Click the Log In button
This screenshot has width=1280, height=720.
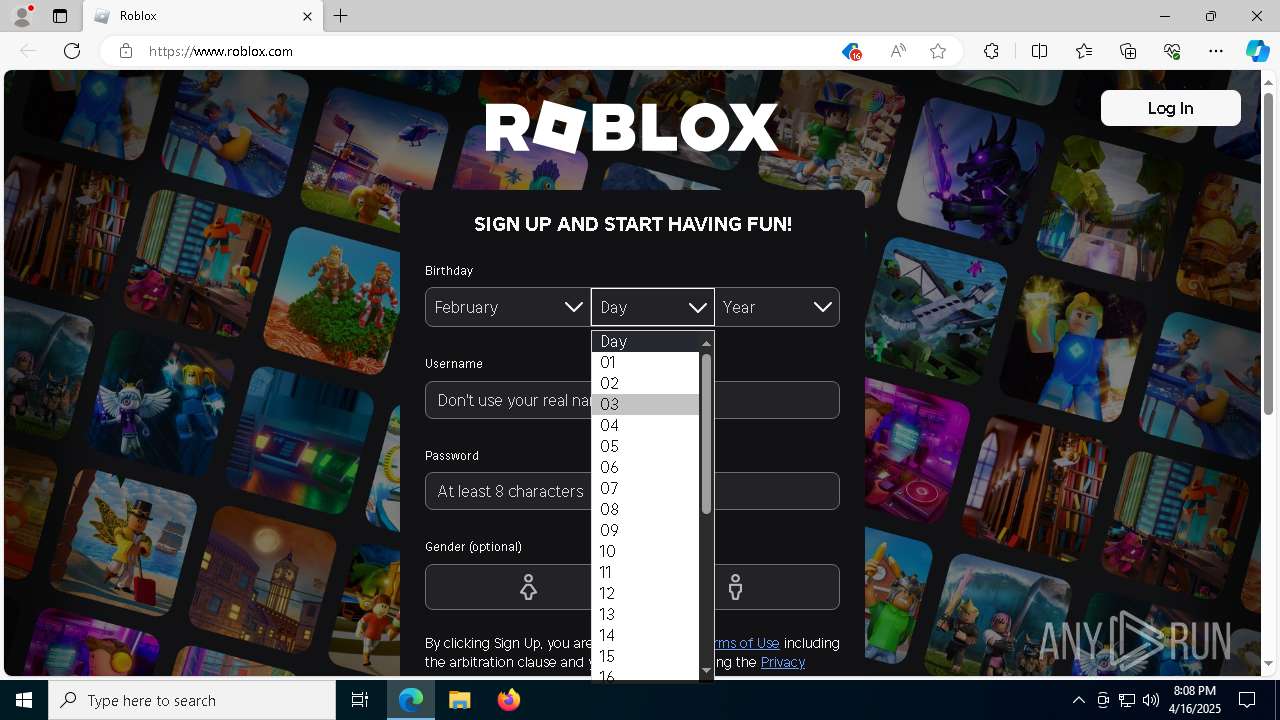point(1171,108)
